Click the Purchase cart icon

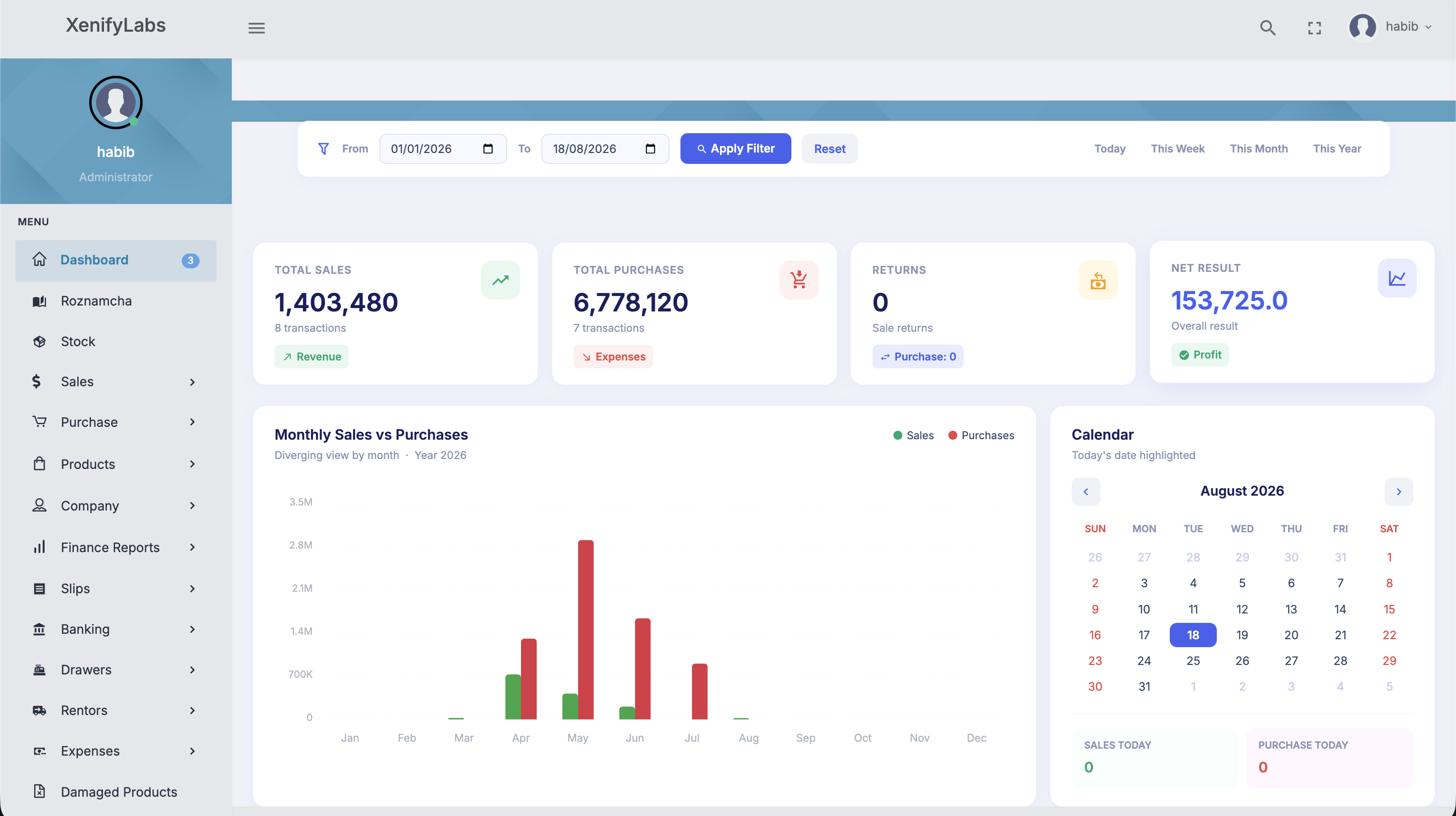coord(39,421)
